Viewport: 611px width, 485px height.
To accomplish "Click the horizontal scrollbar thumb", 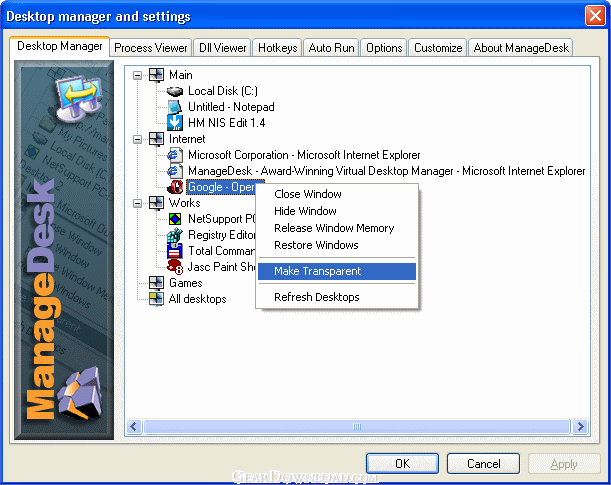I will pos(357,427).
